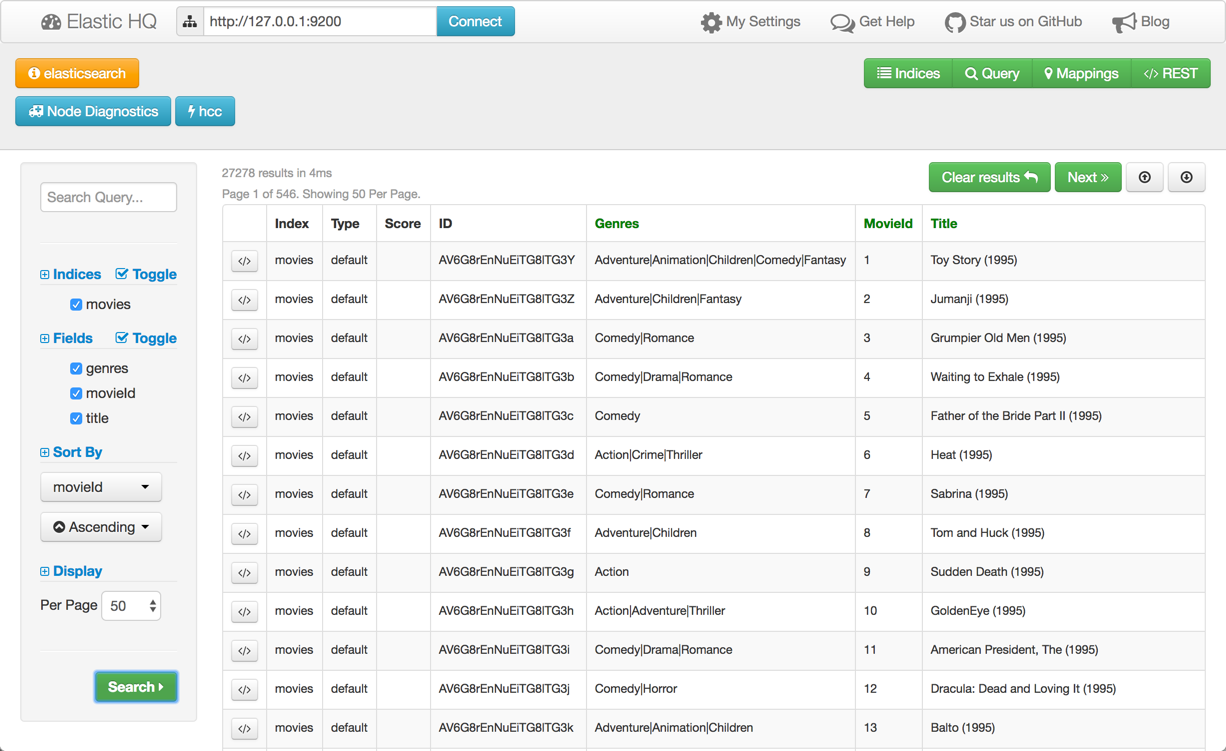This screenshot has width=1226, height=751.
Task: Click the elasticsearch cluster status button
Action: (x=77, y=73)
